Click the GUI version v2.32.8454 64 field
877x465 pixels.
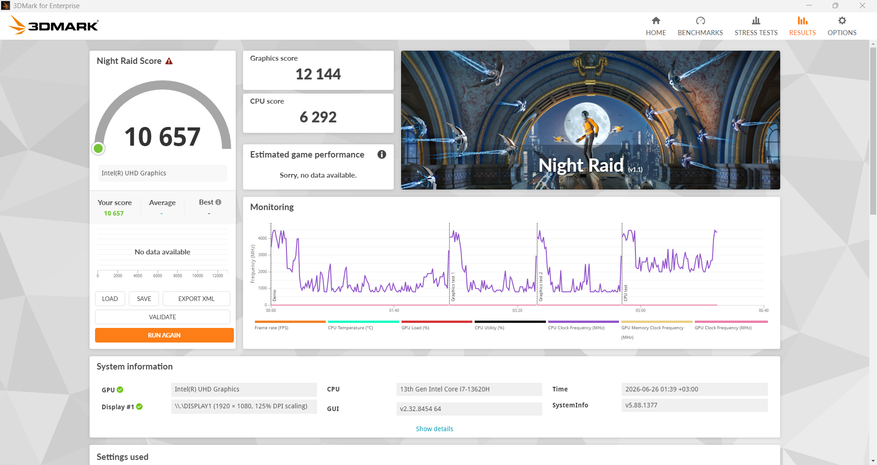[469, 409]
